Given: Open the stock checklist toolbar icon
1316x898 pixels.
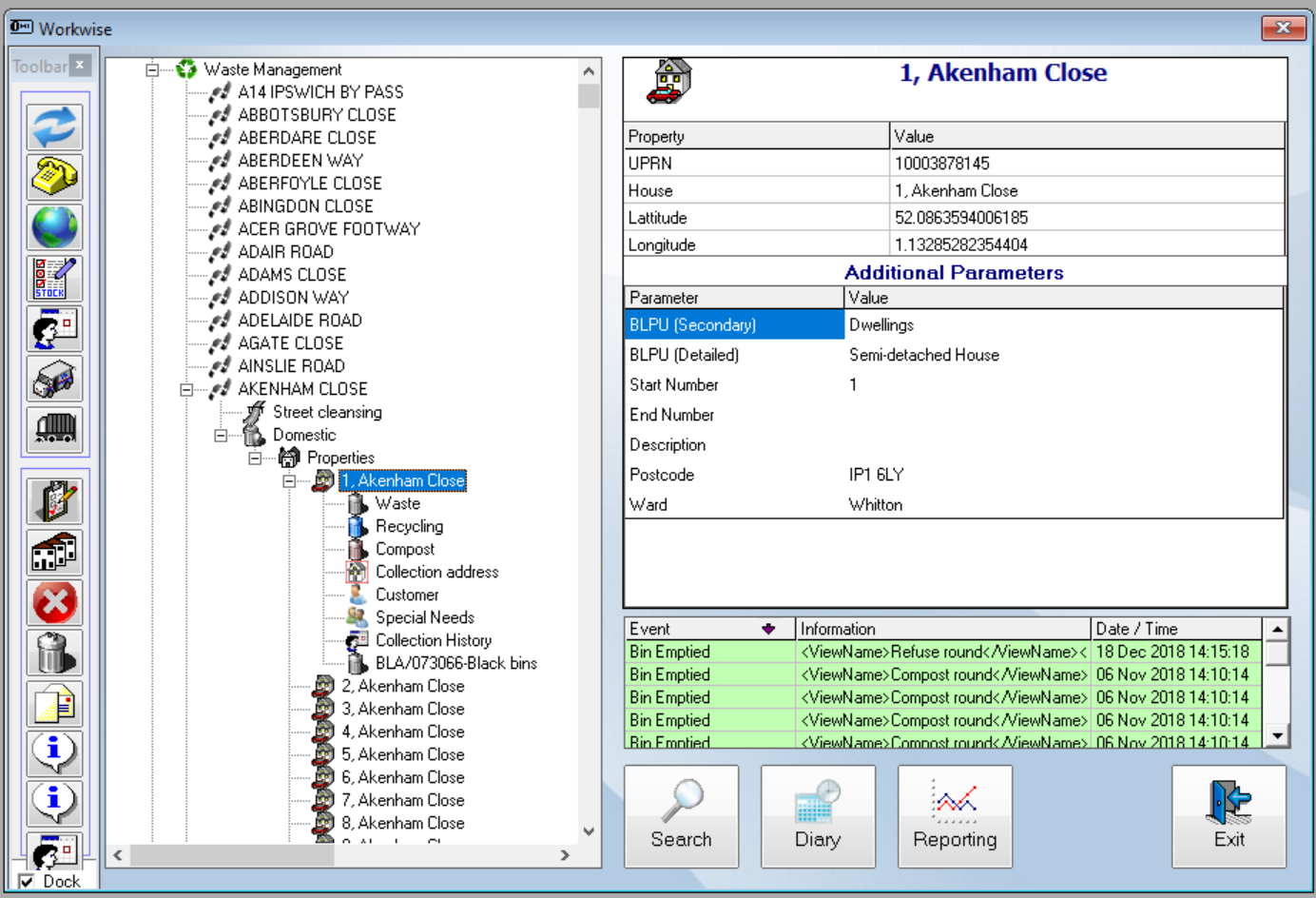Looking at the screenshot, I should click(x=54, y=279).
